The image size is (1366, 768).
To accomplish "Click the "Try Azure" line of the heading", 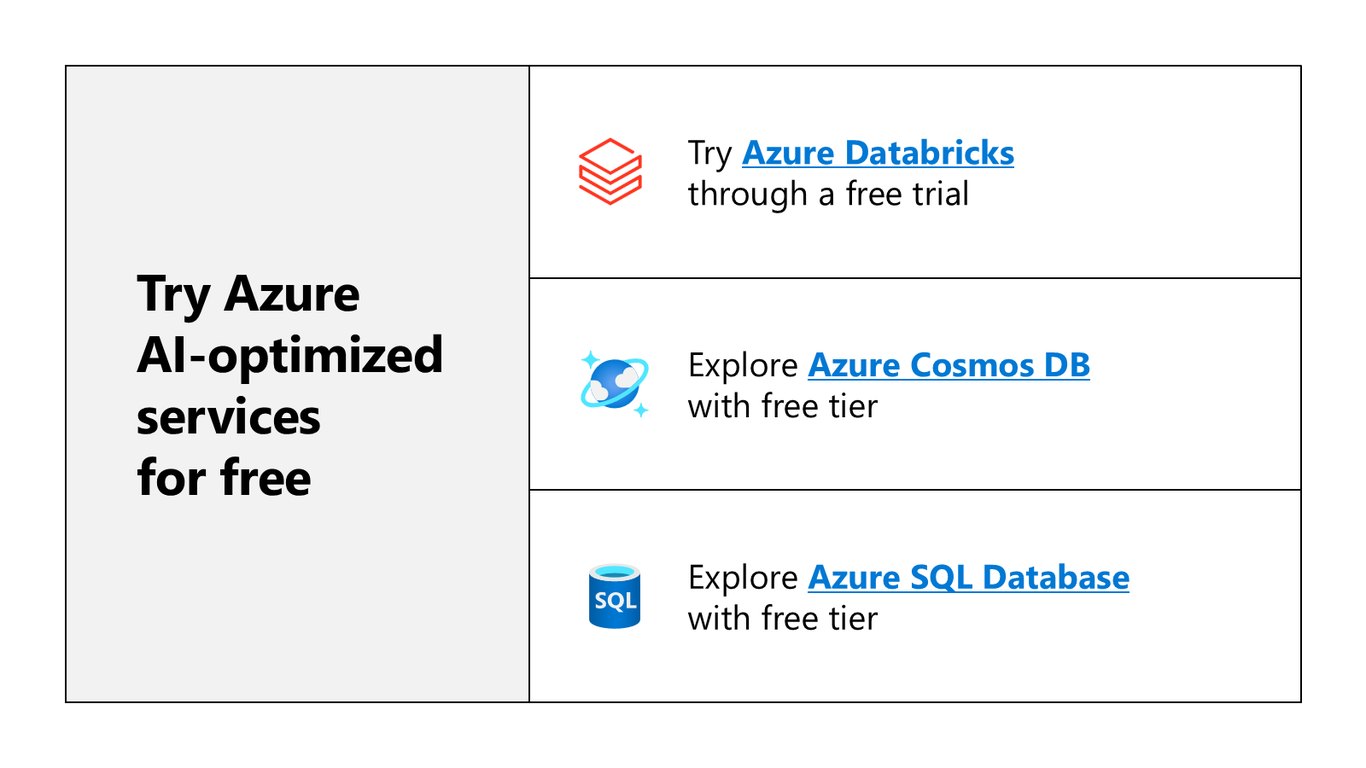I will pos(248,295).
